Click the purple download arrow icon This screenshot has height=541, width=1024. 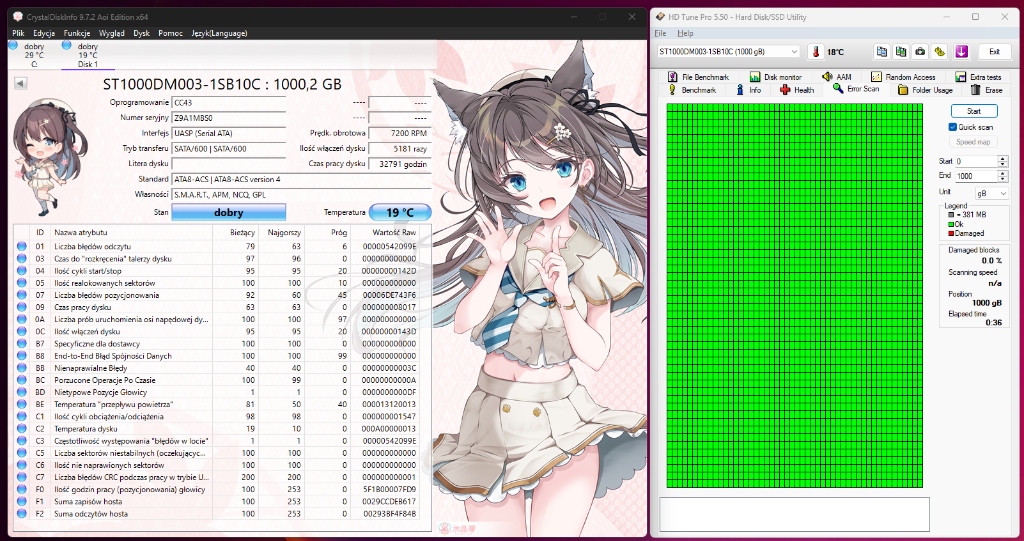click(961, 52)
